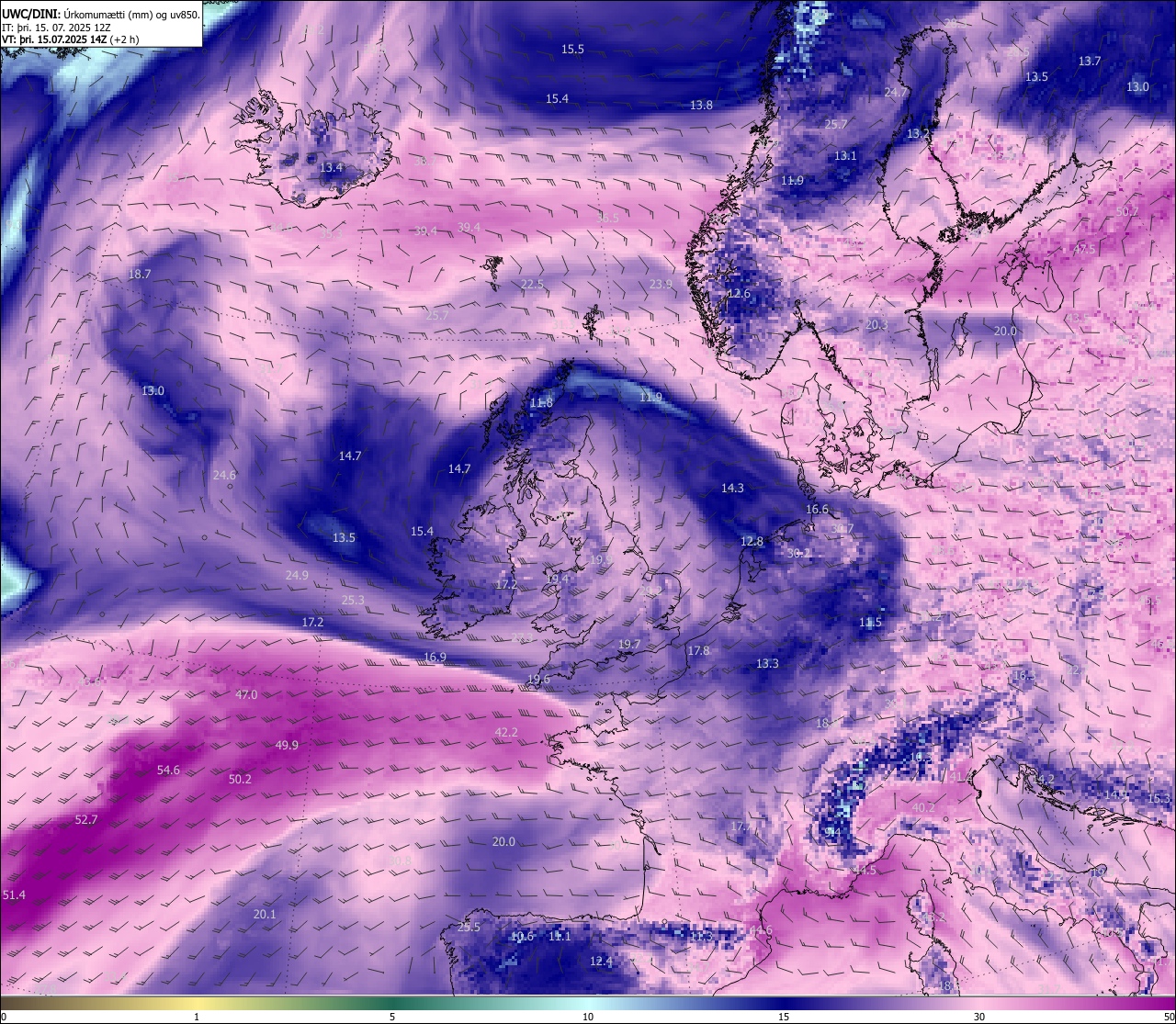Click the 40.2 value label
Image resolution: width=1176 pixels, height=1024 pixels.
(x=923, y=808)
